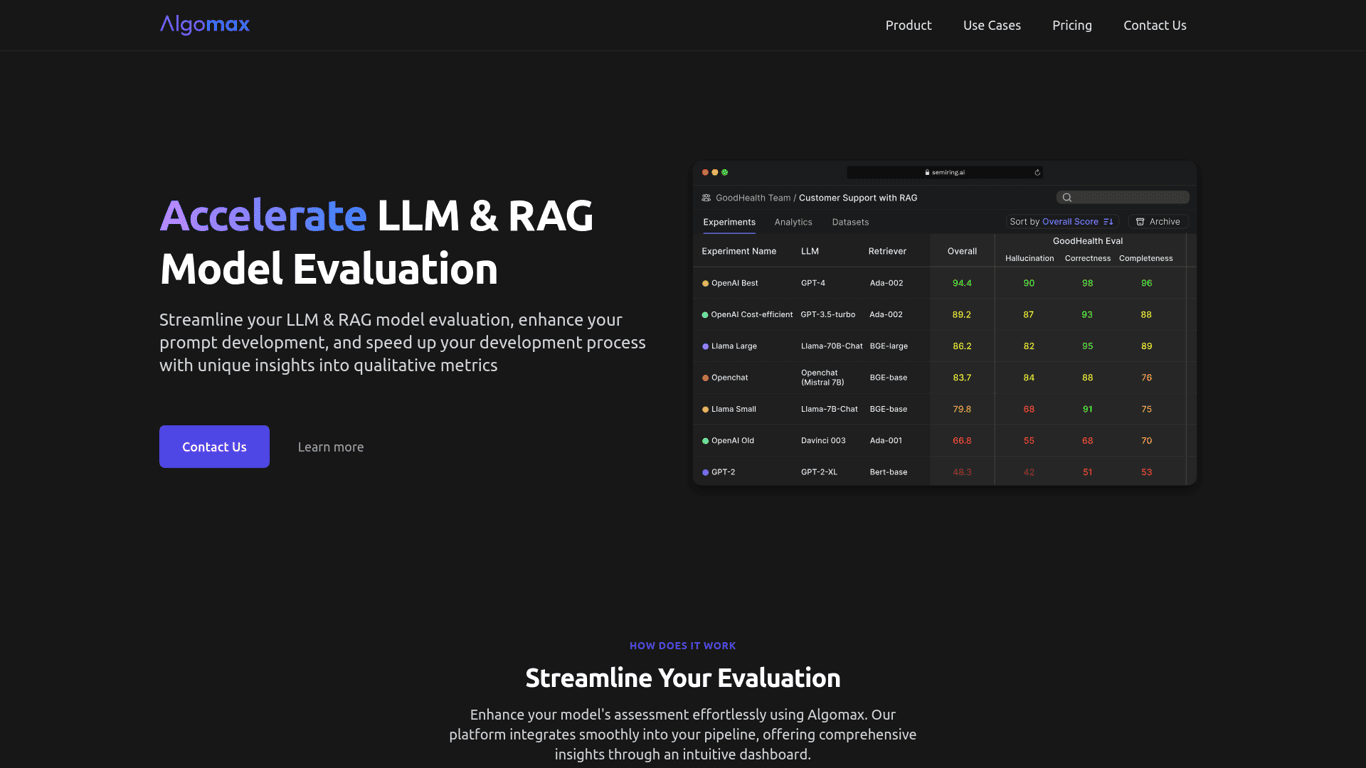Select the Experiments tab
This screenshot has height=768, width=1366.
[x=729, y=222]
